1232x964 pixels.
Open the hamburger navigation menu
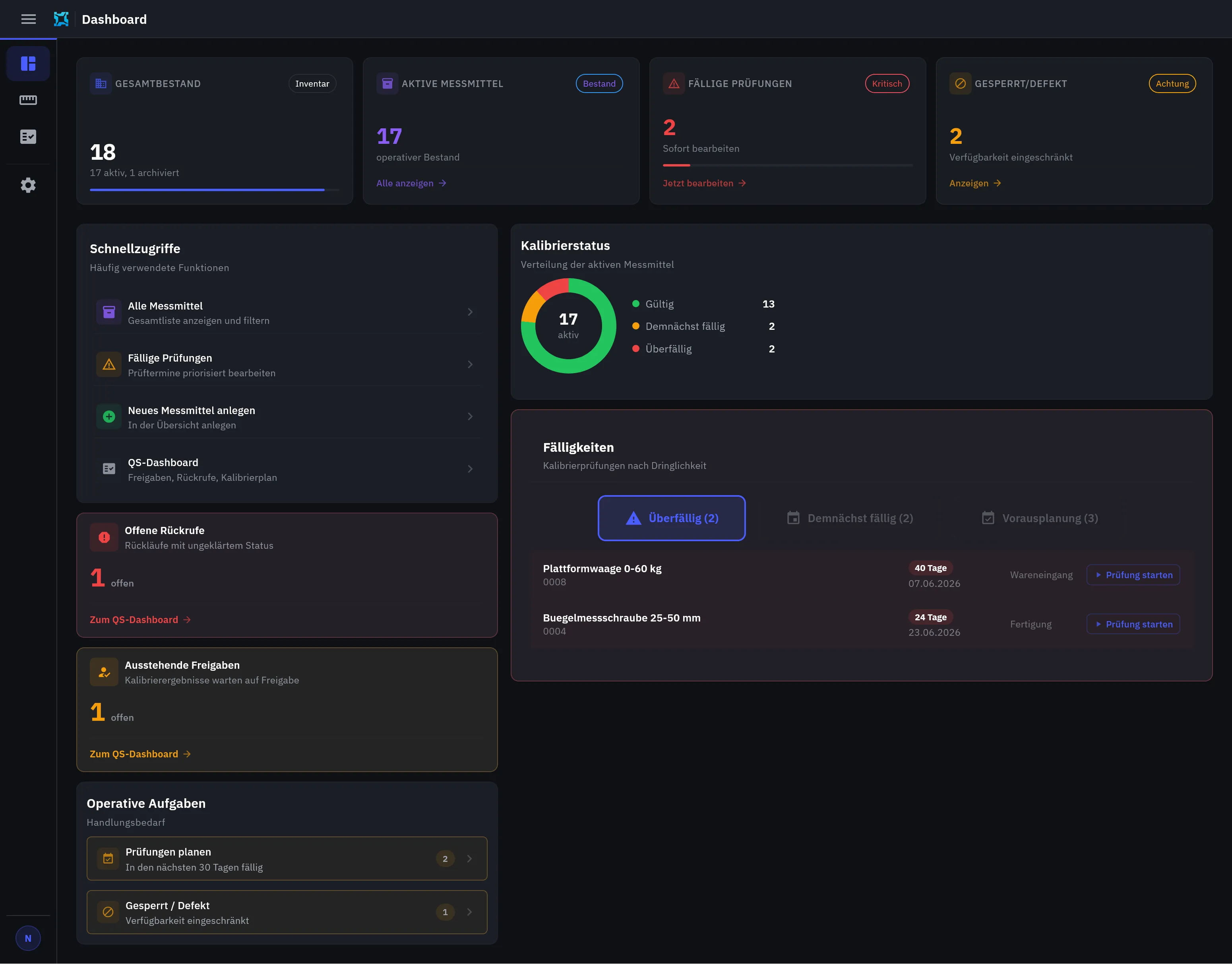pyautogui.click(x=28, y=19)
